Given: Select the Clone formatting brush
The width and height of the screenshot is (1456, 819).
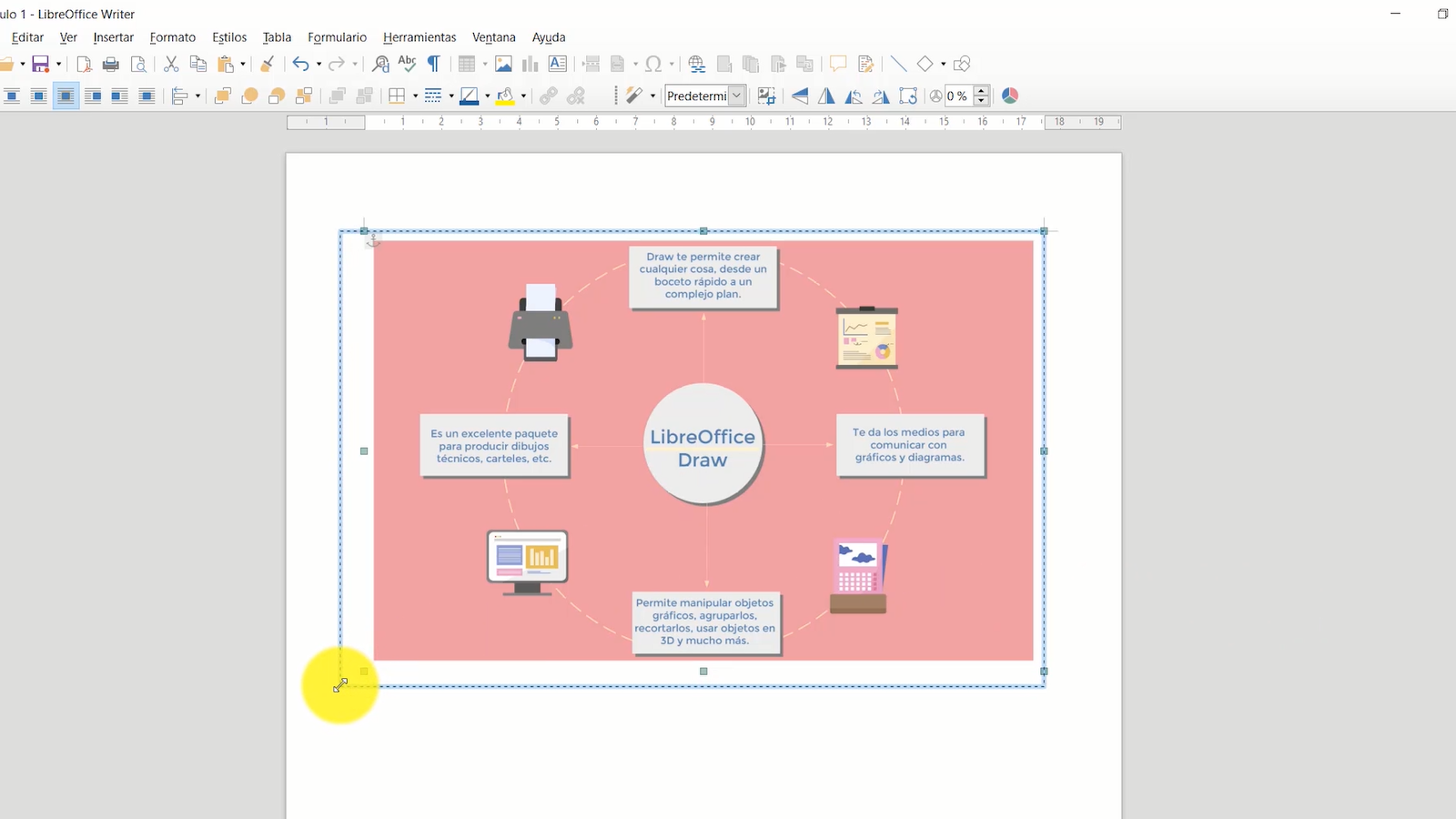Looking at the screenshot, I should click(267, 64).
